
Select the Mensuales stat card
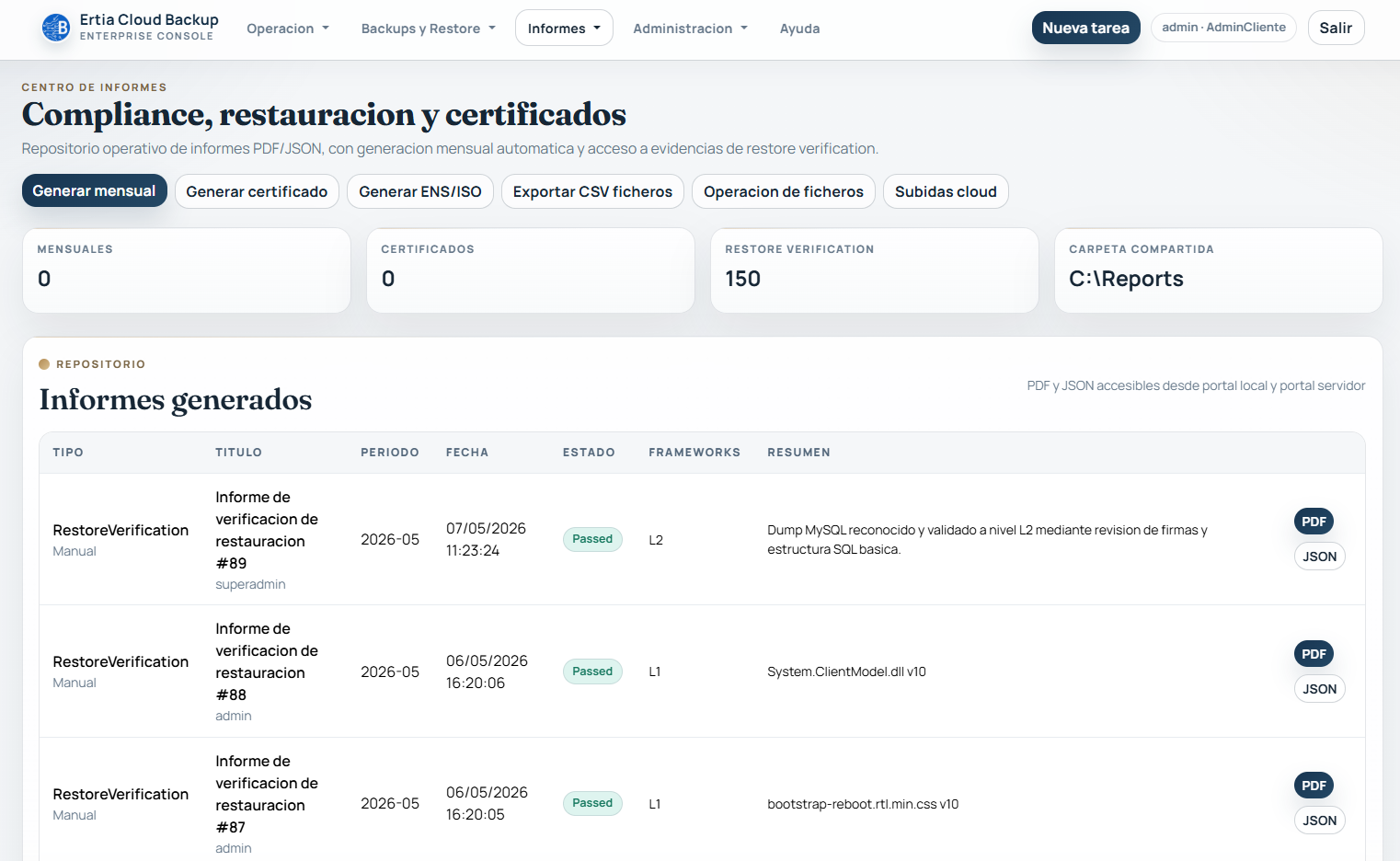187,270
